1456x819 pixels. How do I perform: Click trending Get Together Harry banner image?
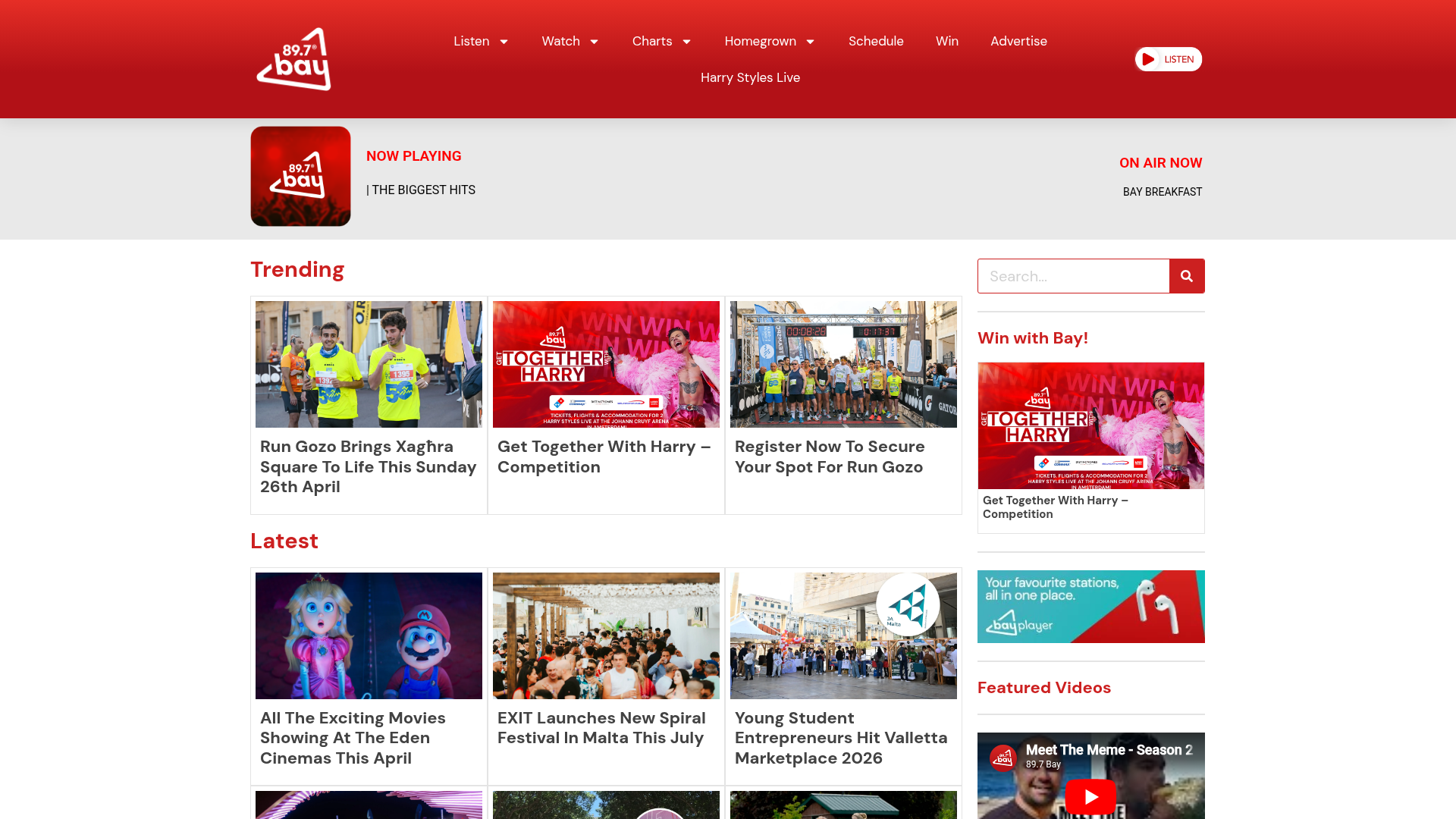(606, 364)
